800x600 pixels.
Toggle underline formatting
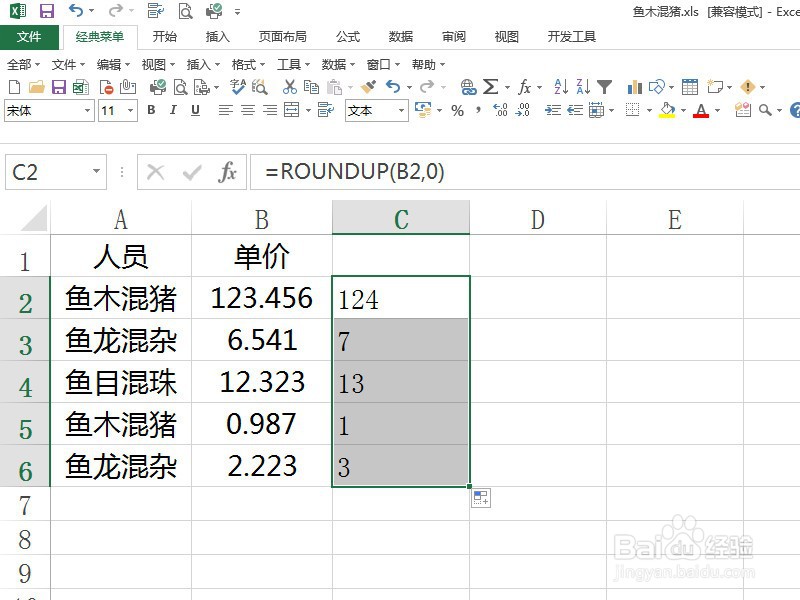[x=194, y=108]
